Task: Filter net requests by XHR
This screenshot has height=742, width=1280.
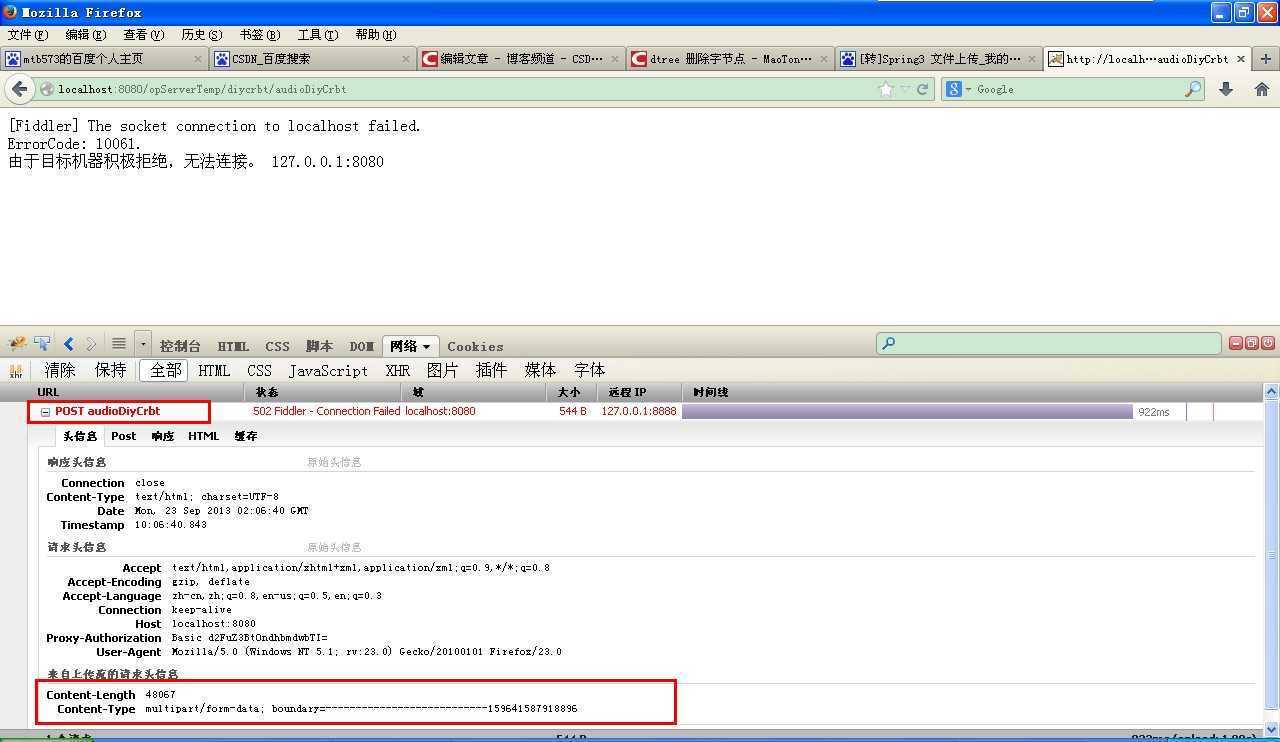Action: (398, 370)
